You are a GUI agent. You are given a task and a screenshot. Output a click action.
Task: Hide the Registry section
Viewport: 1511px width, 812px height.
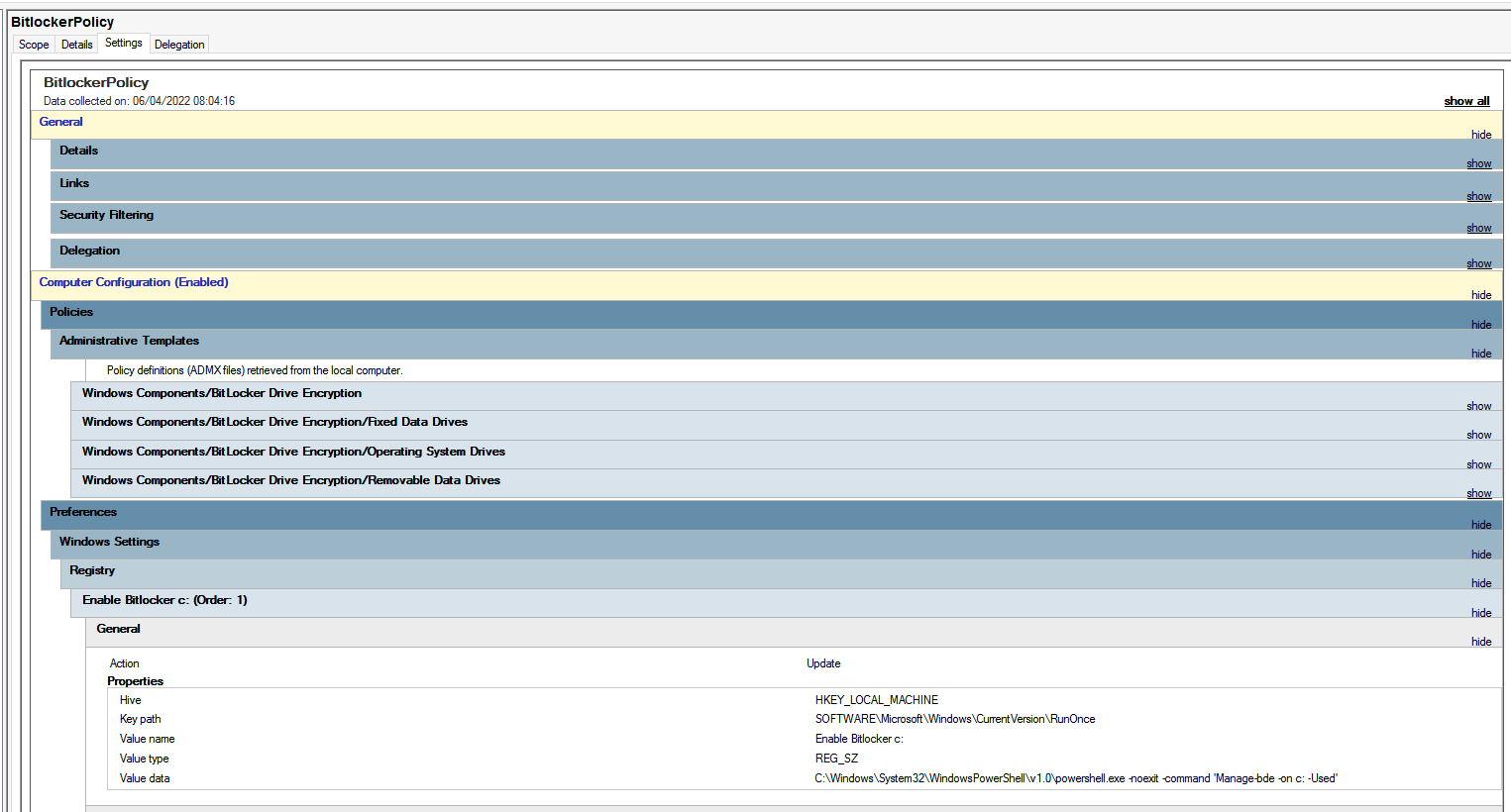point(1480,582)
